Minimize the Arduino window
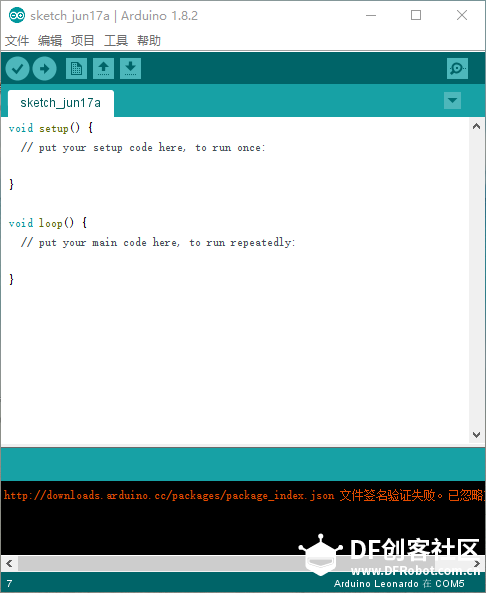 (x=371, y=16)
